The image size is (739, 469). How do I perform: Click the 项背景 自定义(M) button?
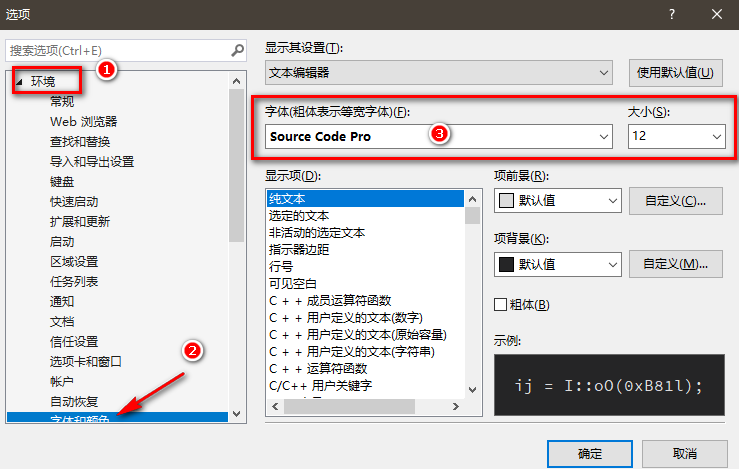point(675,264)
